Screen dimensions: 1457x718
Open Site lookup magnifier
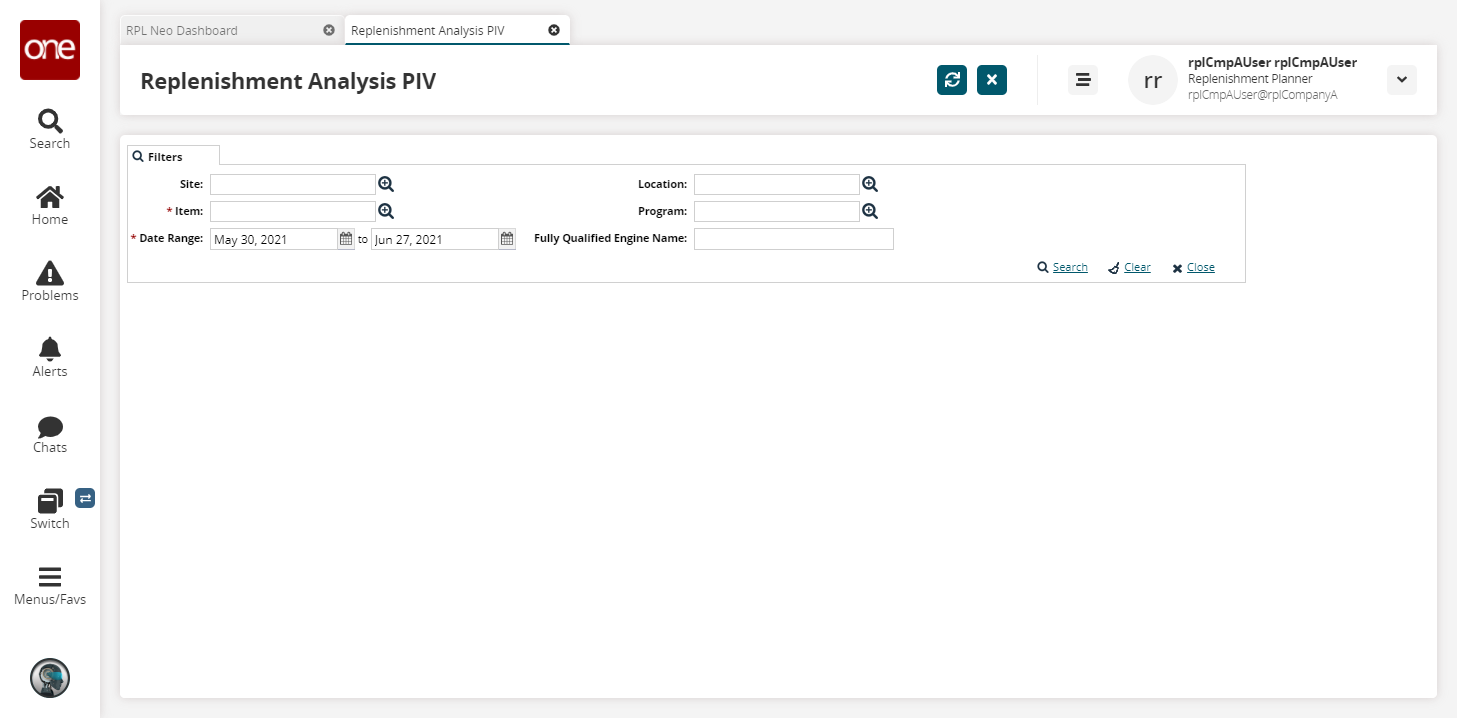(386, 184)
